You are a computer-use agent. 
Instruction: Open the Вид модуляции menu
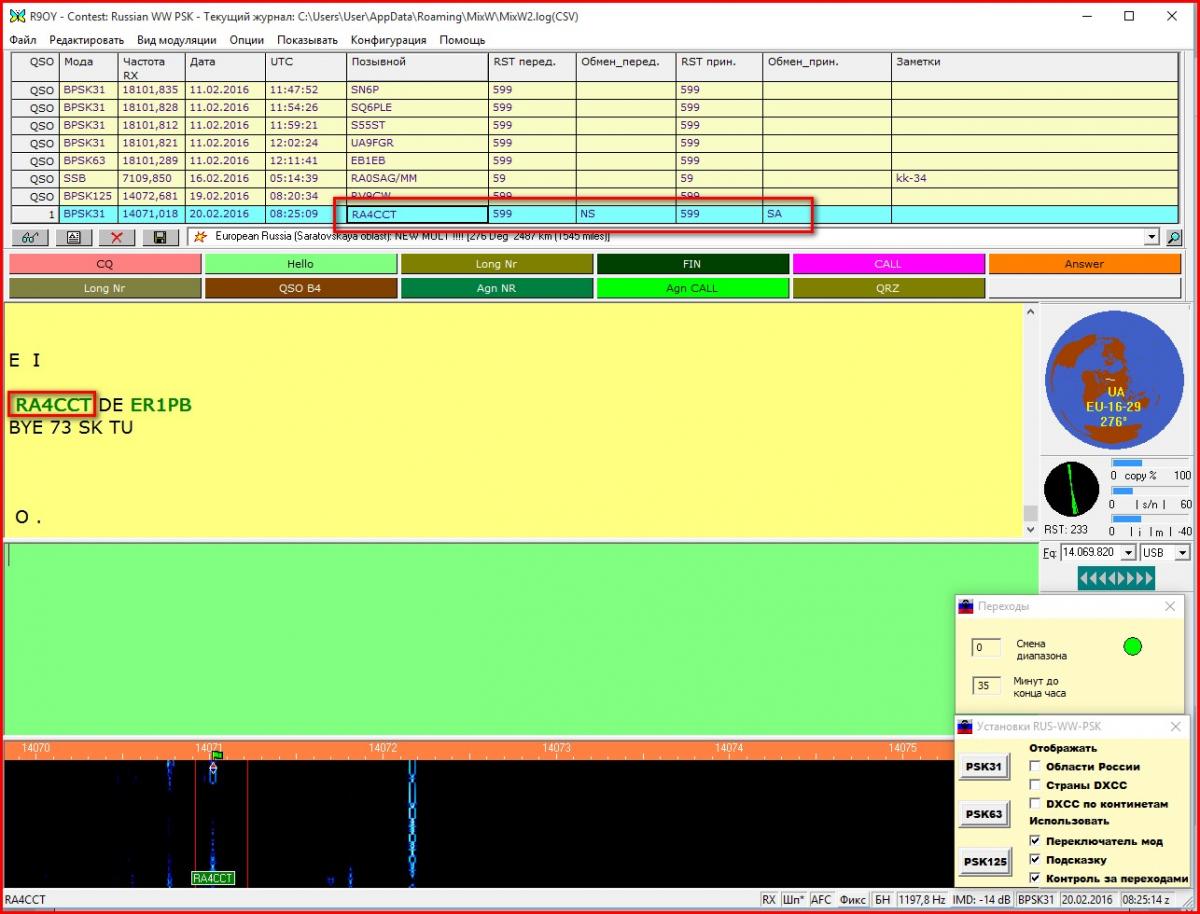pyautogui.click(x=176, y=40)
